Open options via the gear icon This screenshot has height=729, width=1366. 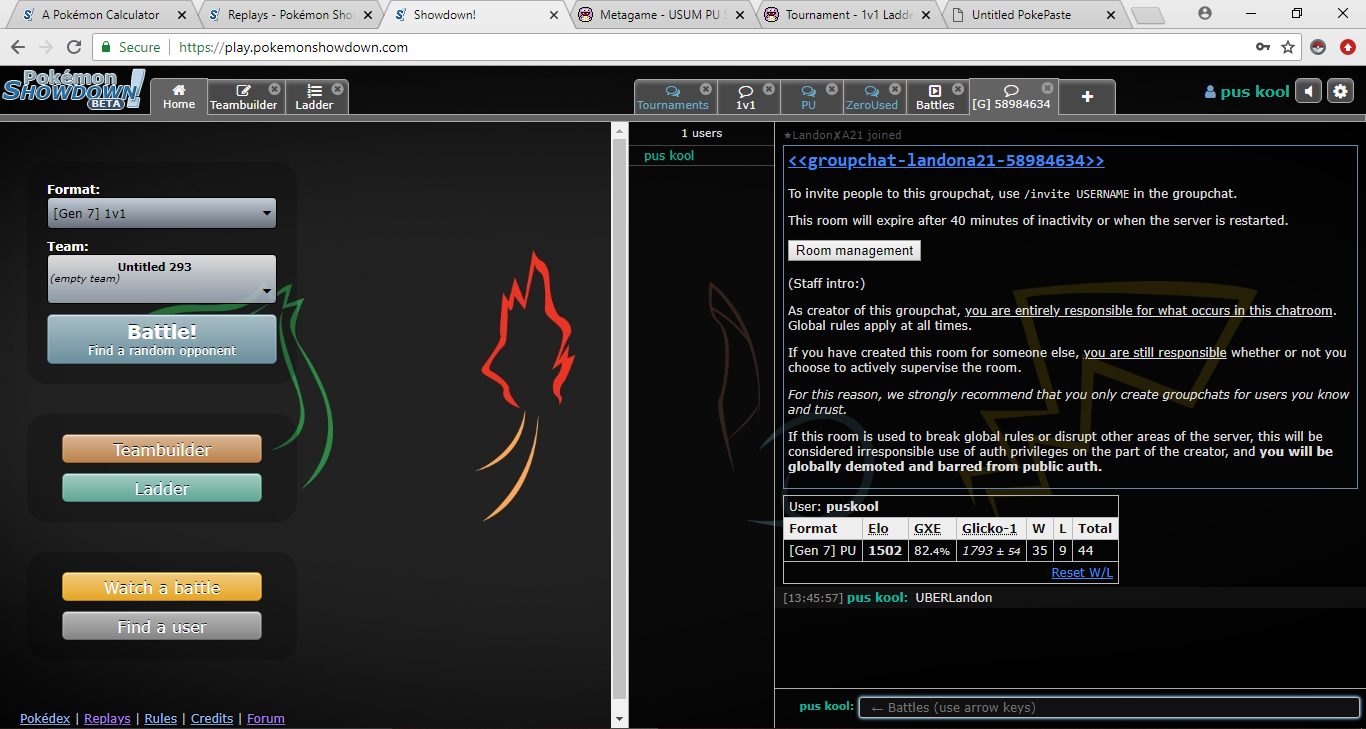click(1340, 91)
